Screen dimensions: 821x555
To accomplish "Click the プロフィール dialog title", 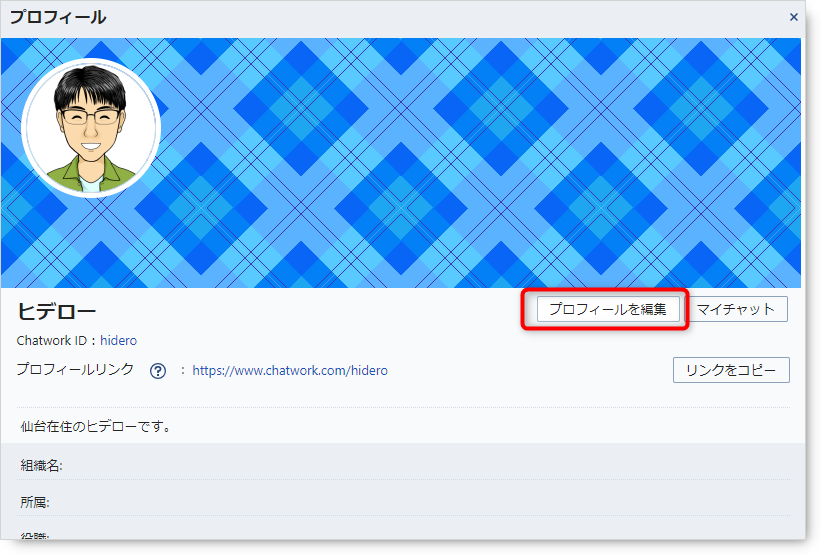I will [x=58, y=17].
